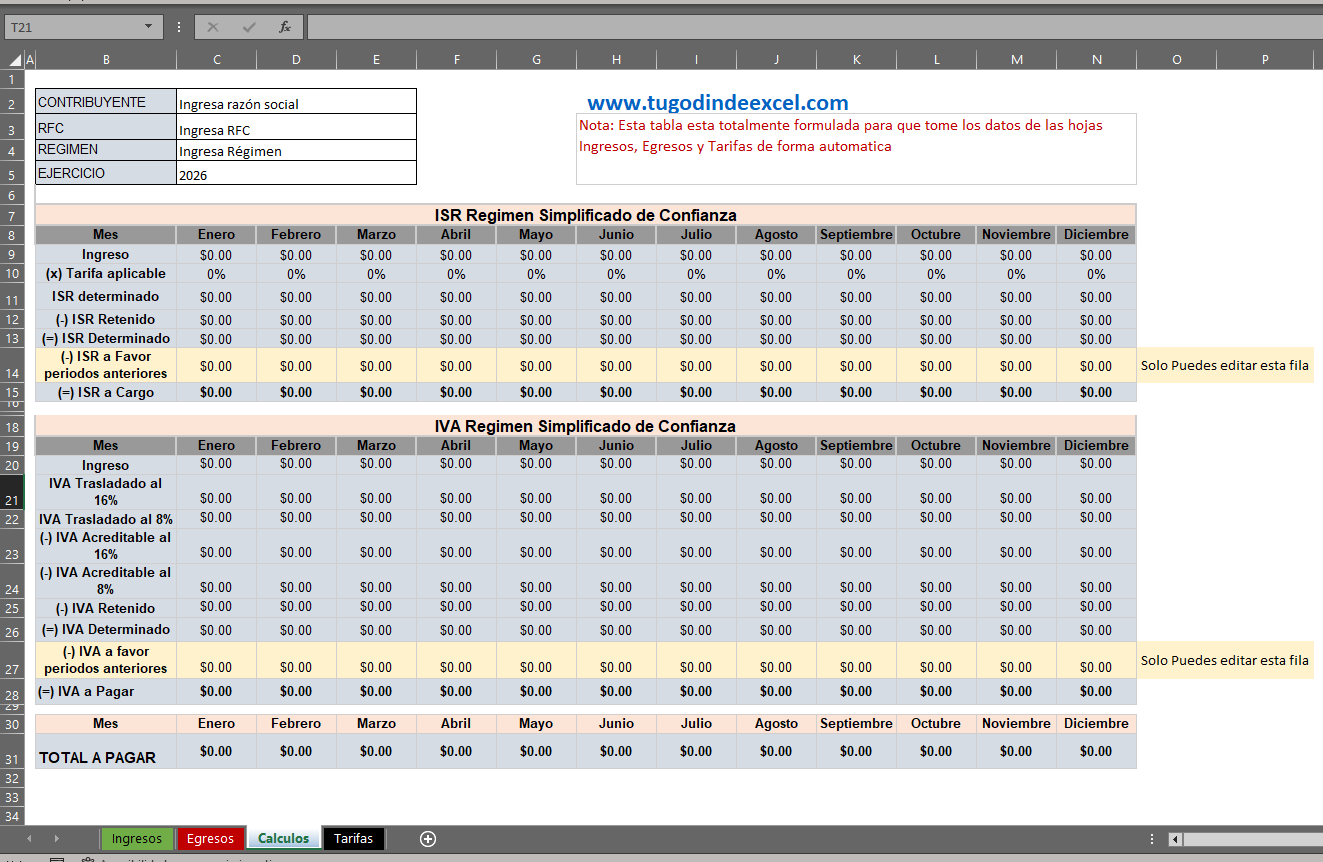Click the Ingresa razón social cell
The width and height of the screenshot is (1323, 862).
tap(296, 101)
